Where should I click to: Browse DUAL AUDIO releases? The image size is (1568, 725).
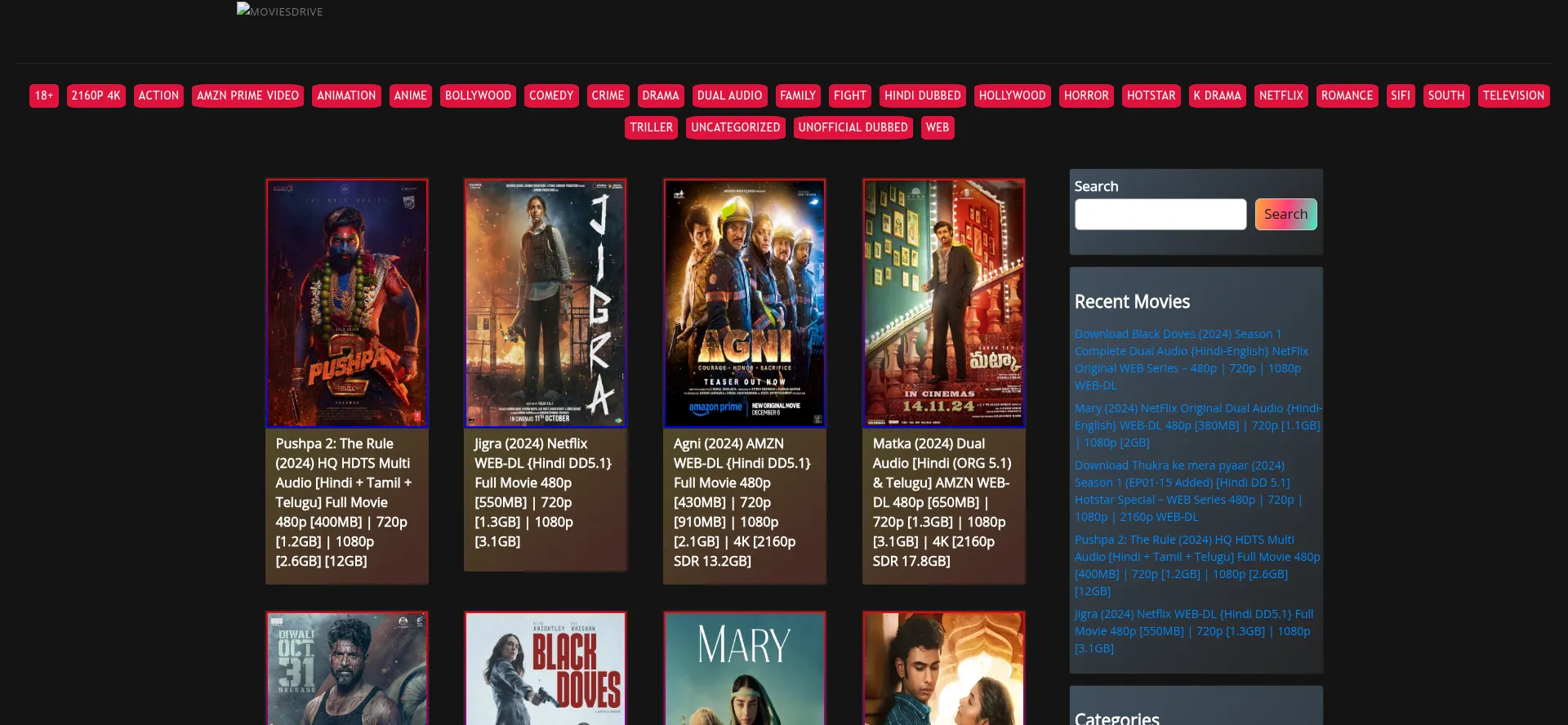pos(729,96)
